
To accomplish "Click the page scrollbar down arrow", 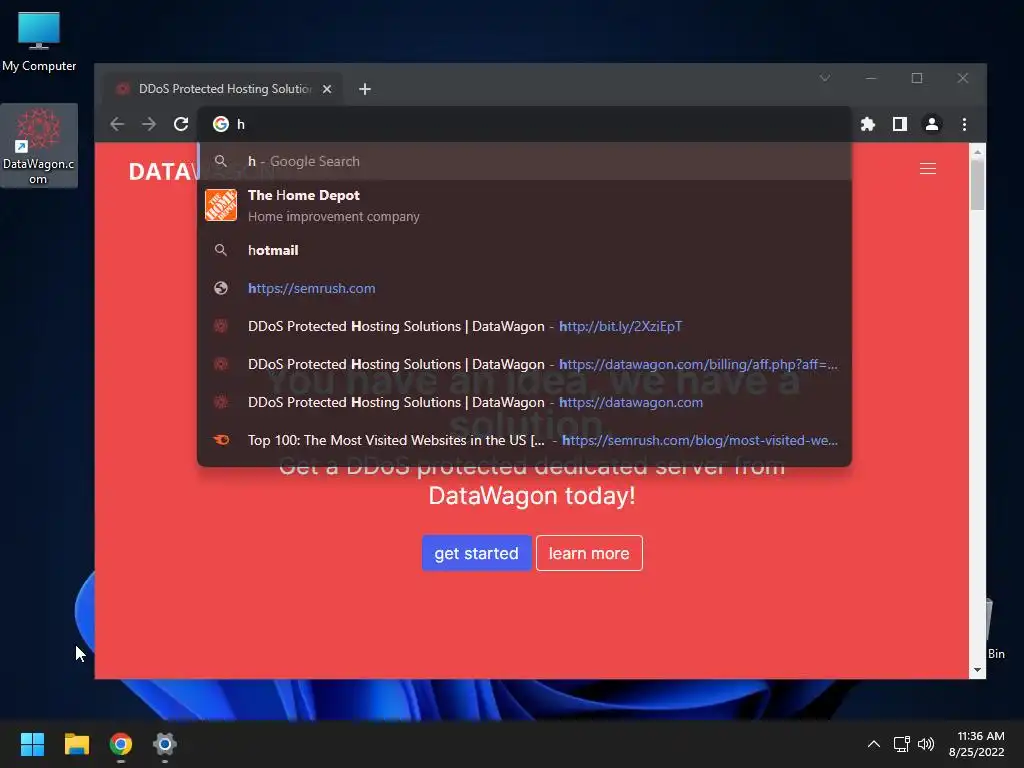I will pos(977,670).
